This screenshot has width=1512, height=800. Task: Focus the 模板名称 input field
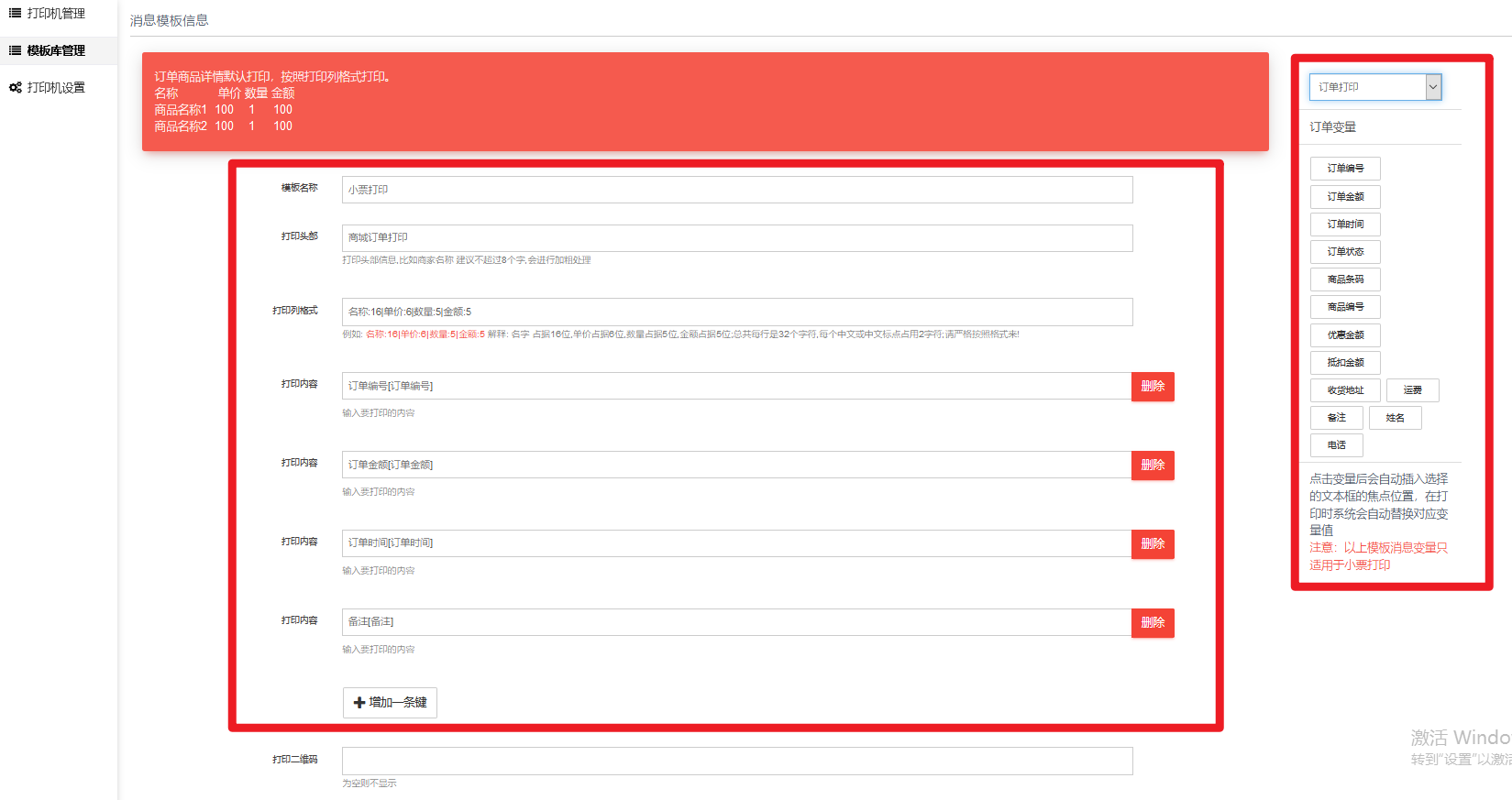click(x=737, y=190)
